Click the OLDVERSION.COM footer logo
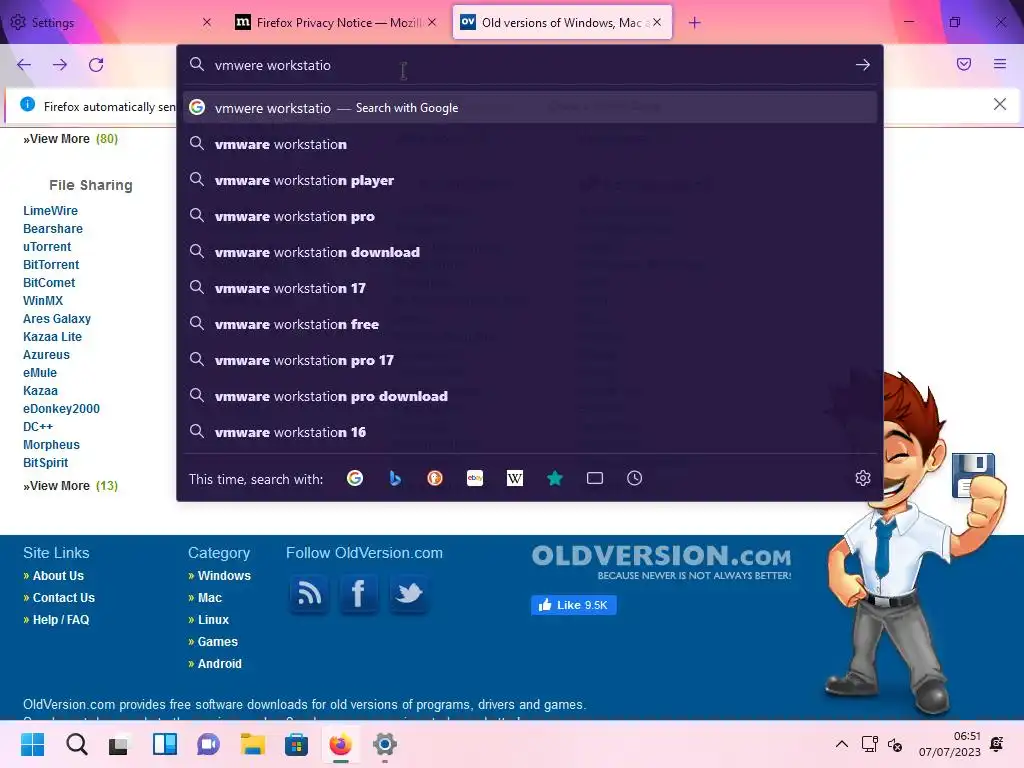 661,562
